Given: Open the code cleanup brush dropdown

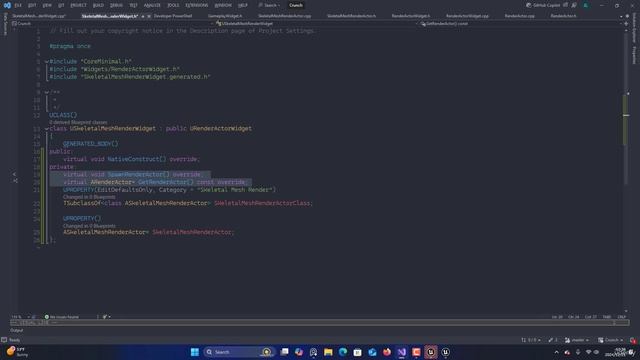Looking at the screenshot, I should [x=107, y=317].
